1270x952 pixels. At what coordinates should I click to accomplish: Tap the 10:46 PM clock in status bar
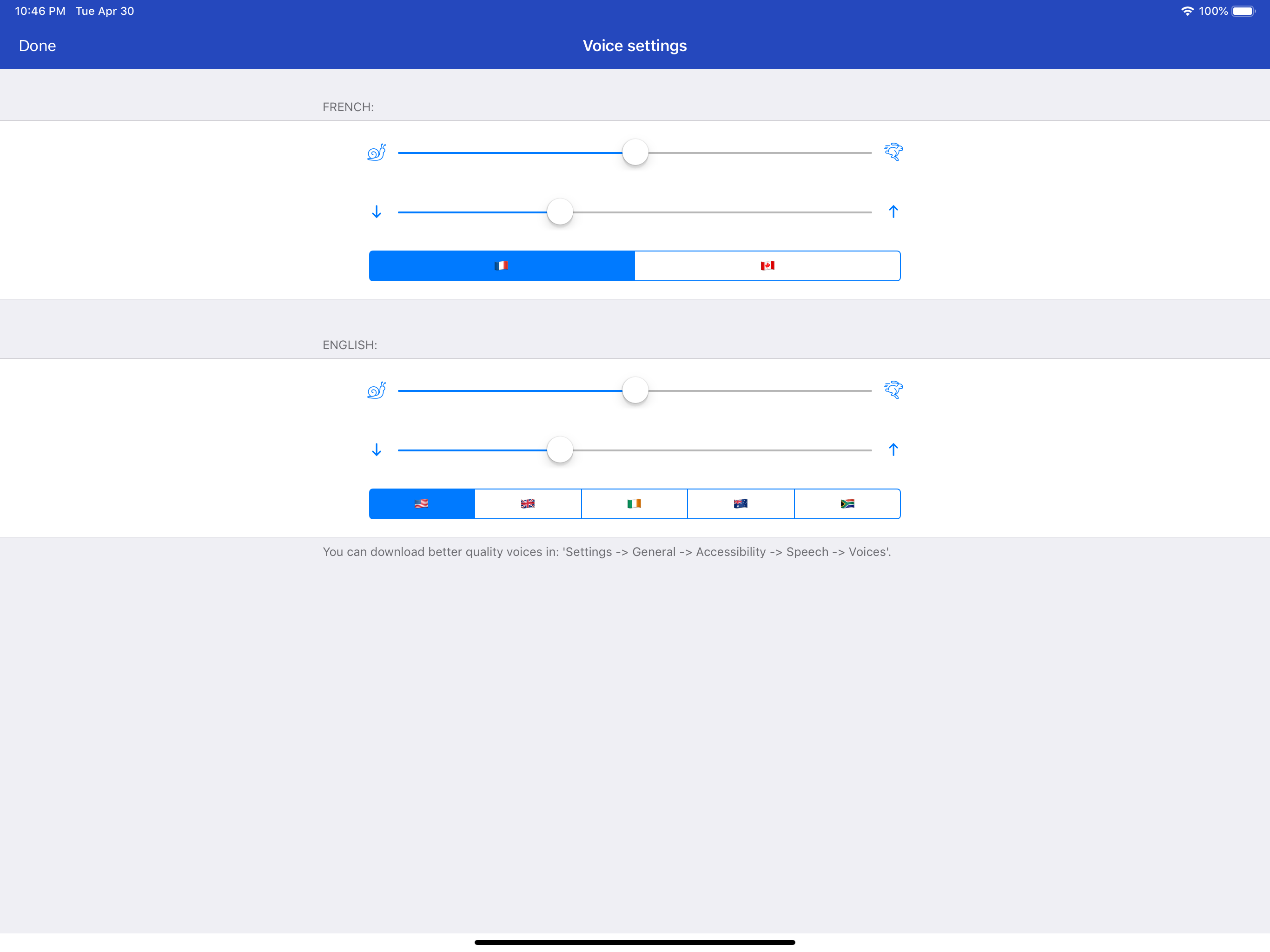[x=40, y=11]
